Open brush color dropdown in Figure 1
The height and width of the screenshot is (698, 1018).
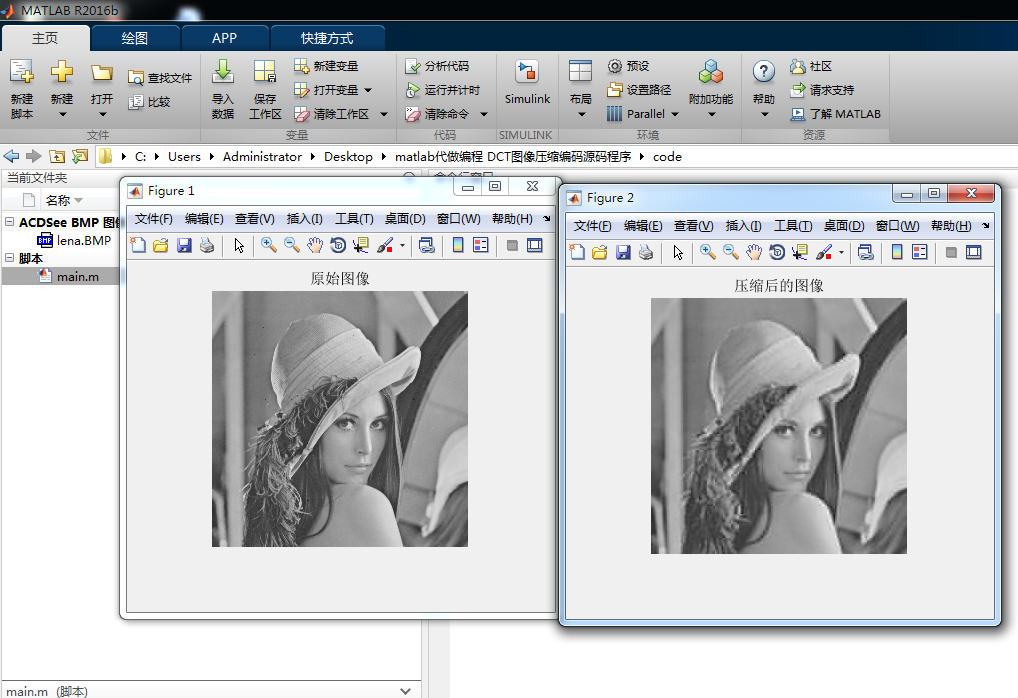pyautogui.click(x=403, y=245)
